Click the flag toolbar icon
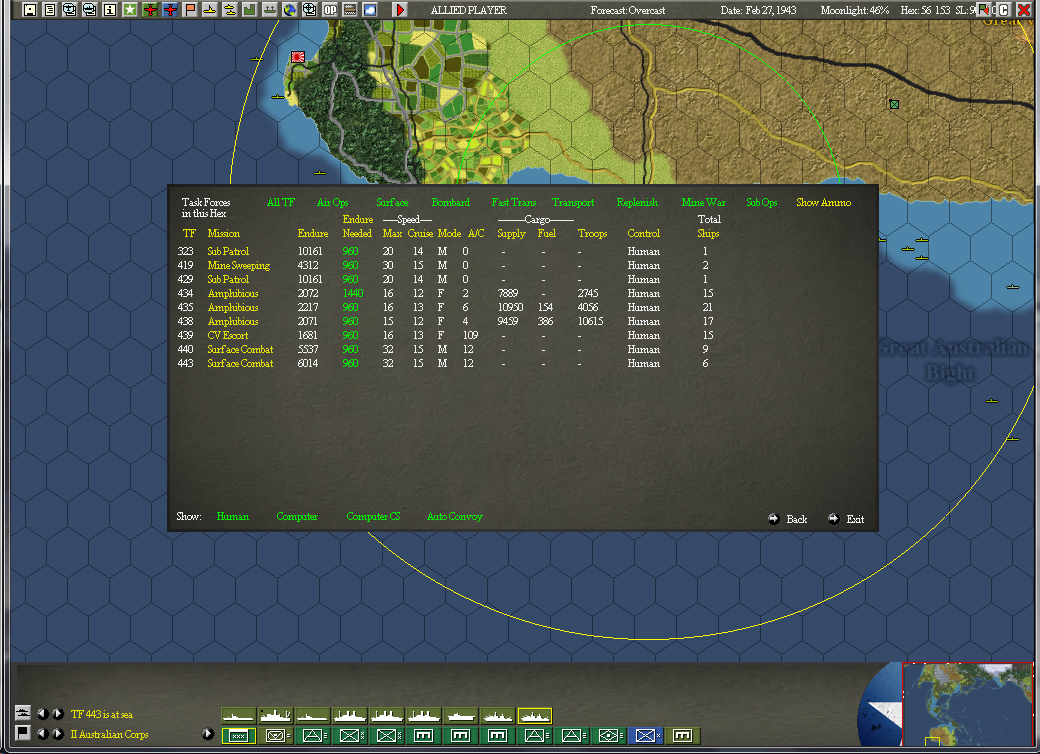 [x=190, y=9]
